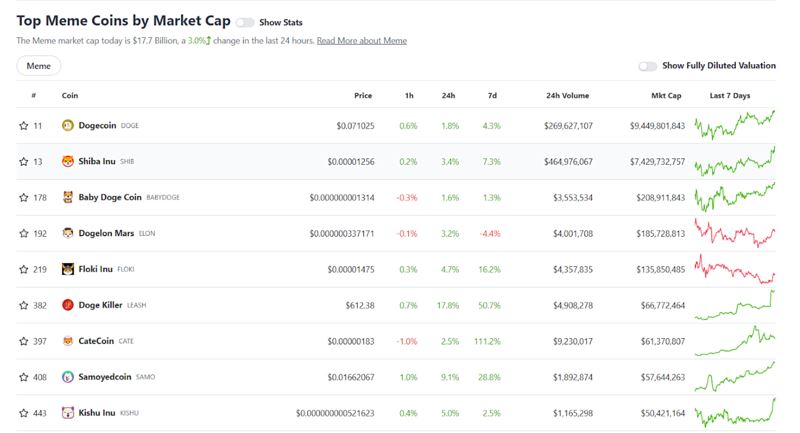Click the Samoyedcoin logo icon

click(x=68, y=377)
